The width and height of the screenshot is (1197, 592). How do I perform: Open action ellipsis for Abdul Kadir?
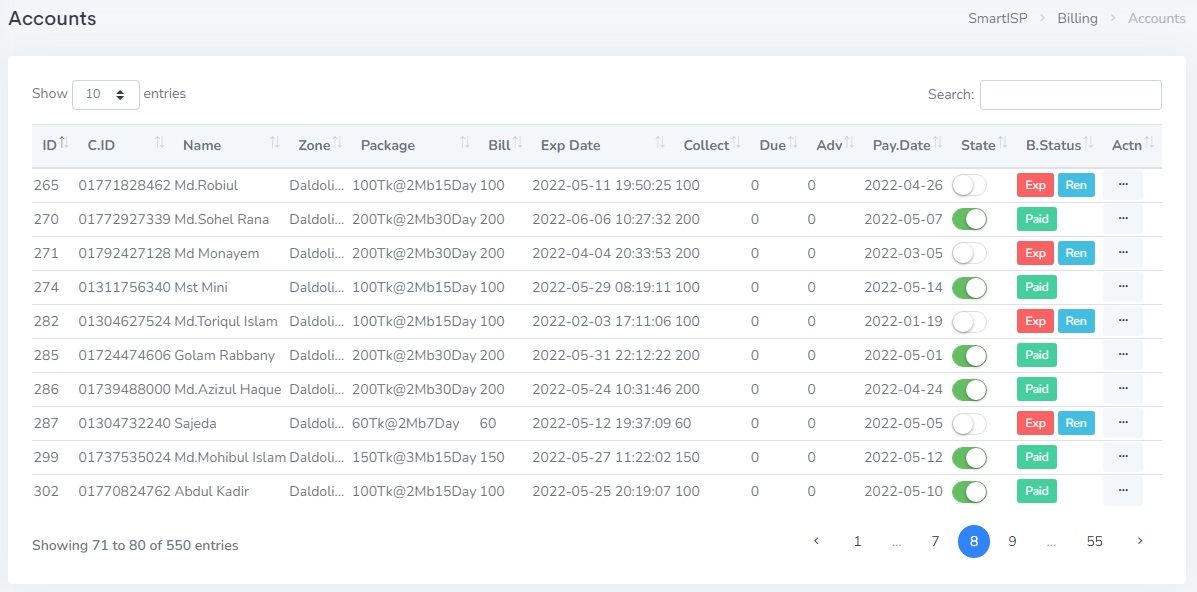pos(1122,491)
